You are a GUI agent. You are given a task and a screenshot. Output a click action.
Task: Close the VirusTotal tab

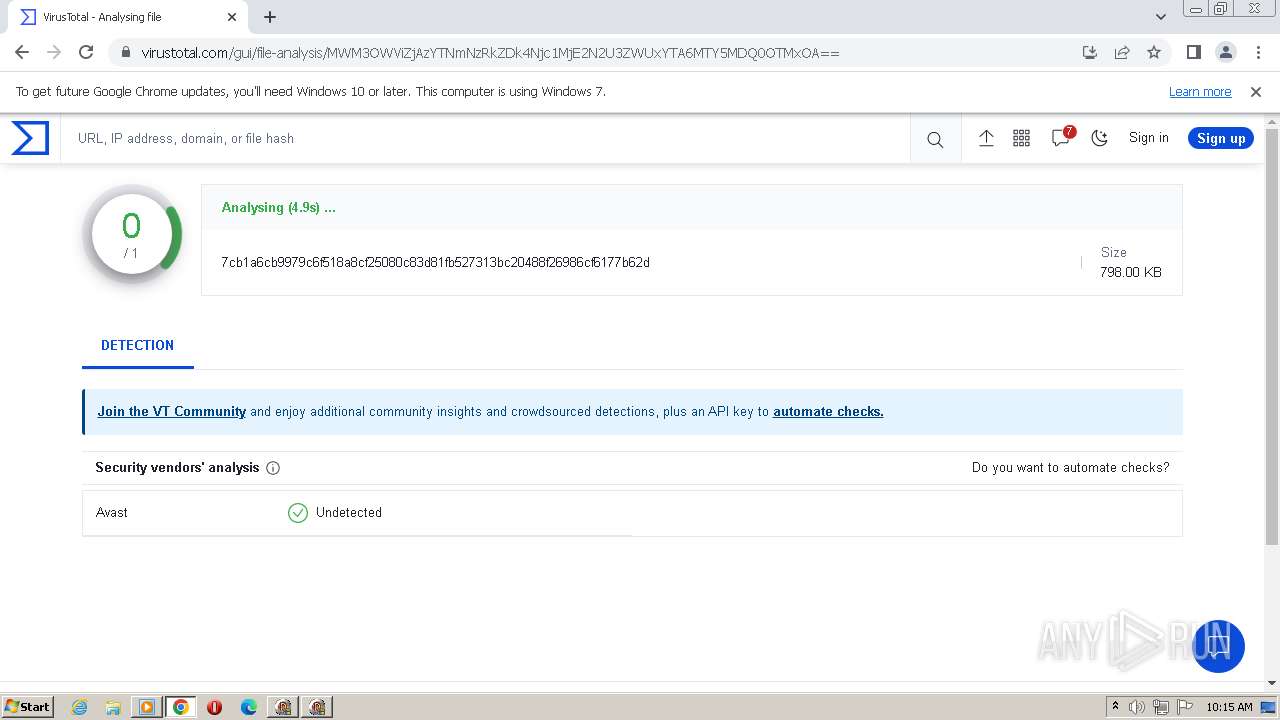[x=232, y=17]
